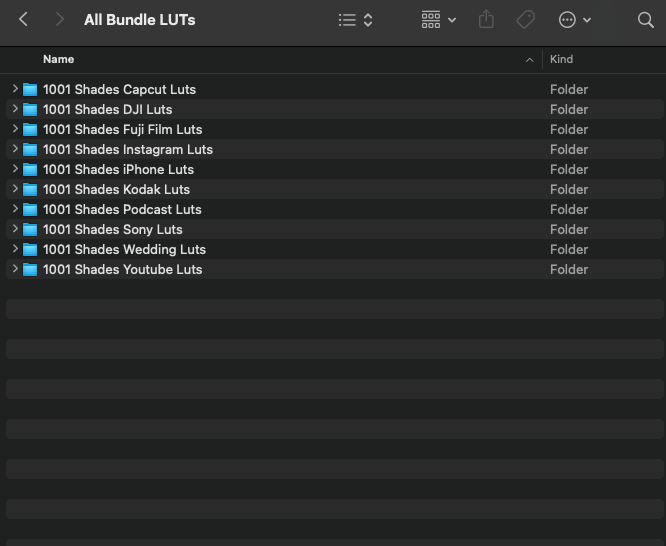Select the 1001 Shades Youtube Luts row
The width and height of the screenshot is (666, 546).
click(x=122, y=269)
